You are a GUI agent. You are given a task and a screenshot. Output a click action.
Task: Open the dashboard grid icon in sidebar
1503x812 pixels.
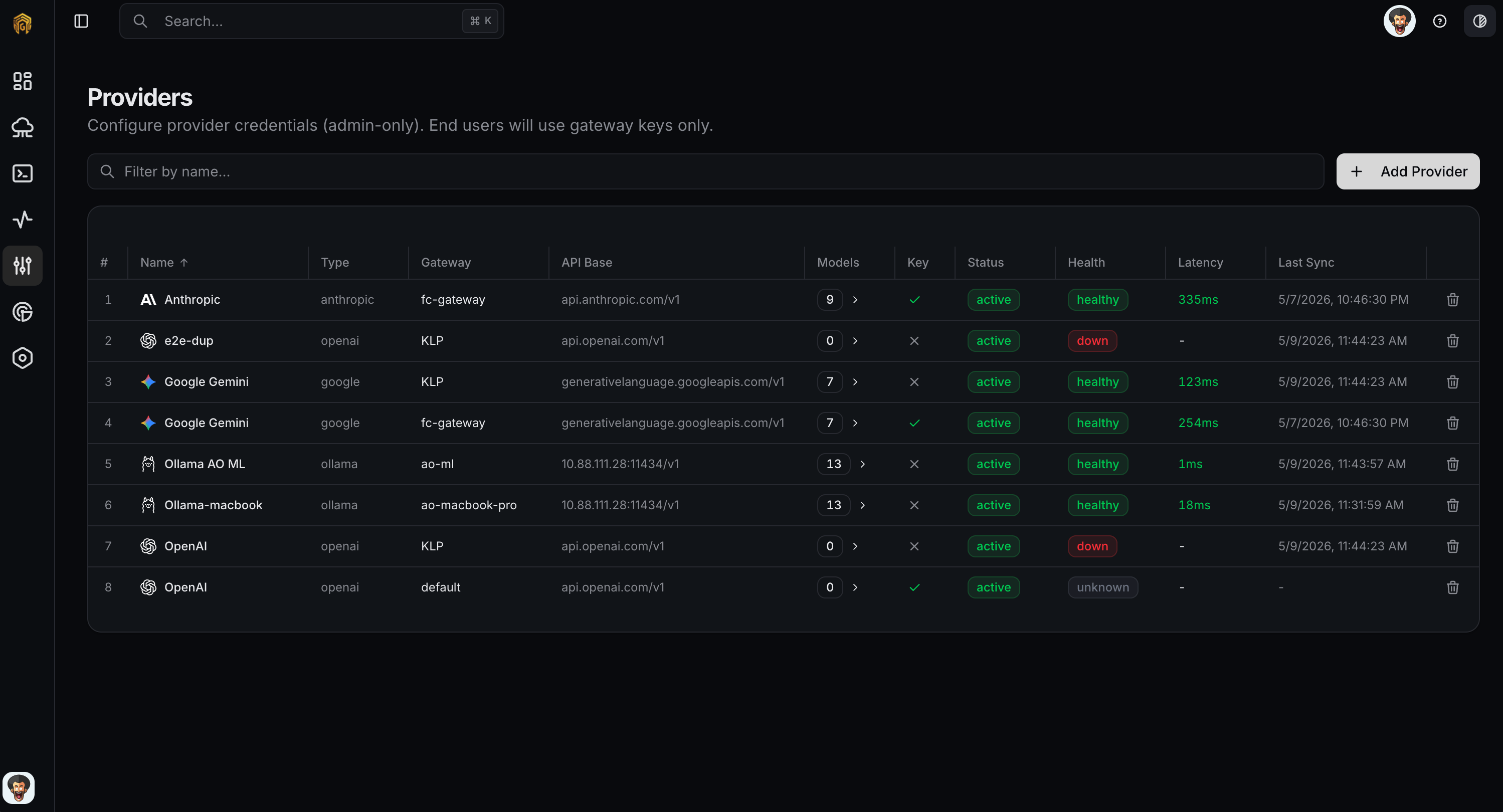pos(22,81)
